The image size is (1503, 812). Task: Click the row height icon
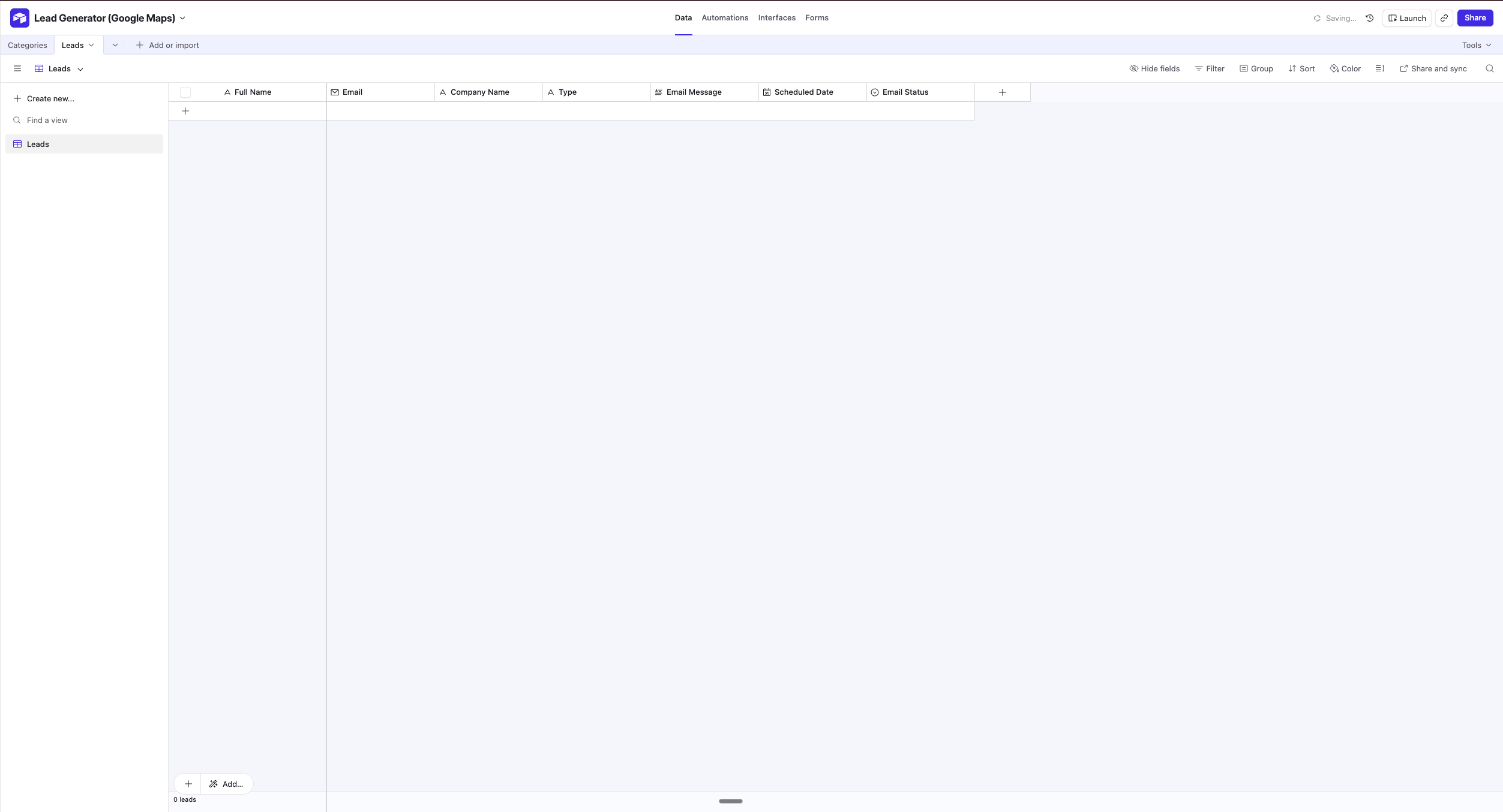pyautogui.click(x=1379, y=68)
